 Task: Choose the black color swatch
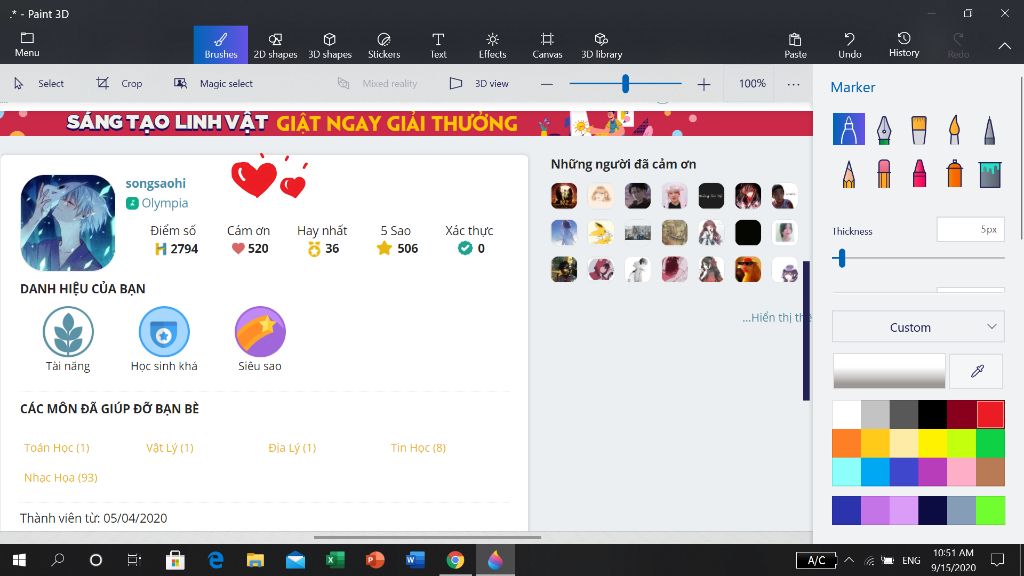[x=932, y=414]
